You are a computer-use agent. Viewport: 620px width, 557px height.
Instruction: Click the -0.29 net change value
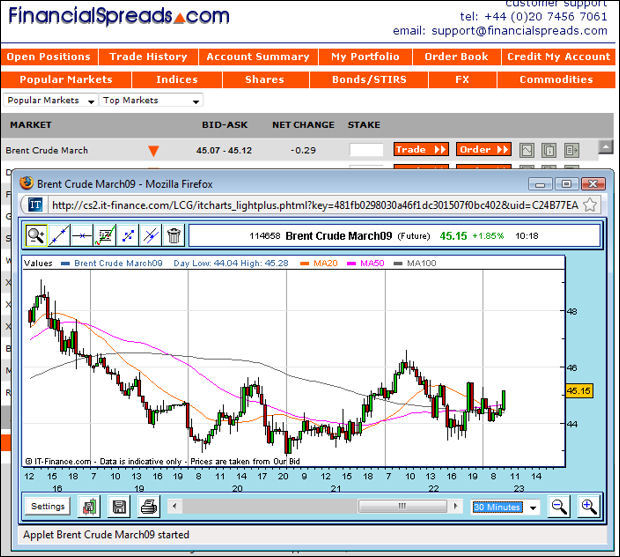[x=303, y=151]
